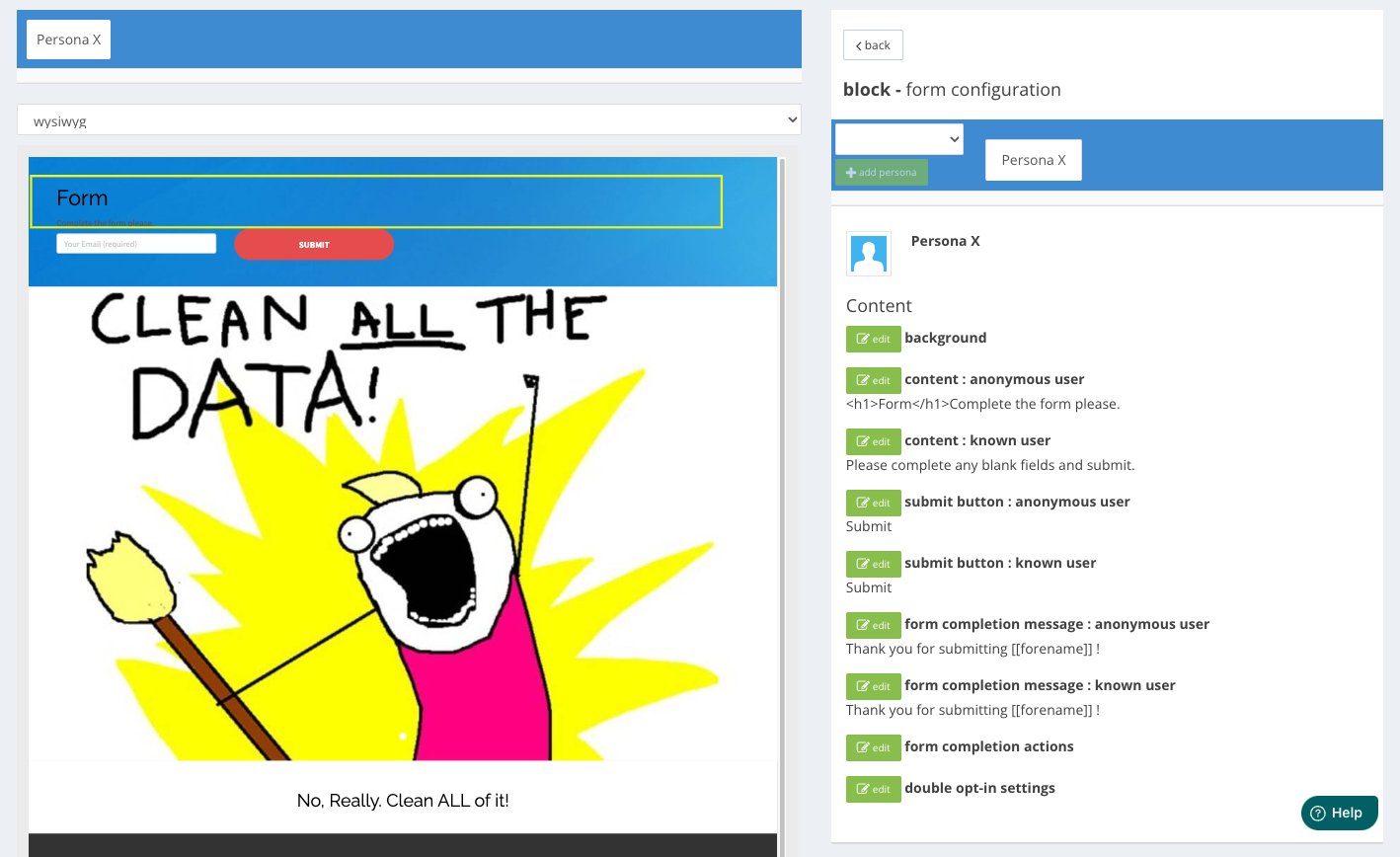Click the red SUBMIT button in preview
1400x857 pixels.
point(314,245)
